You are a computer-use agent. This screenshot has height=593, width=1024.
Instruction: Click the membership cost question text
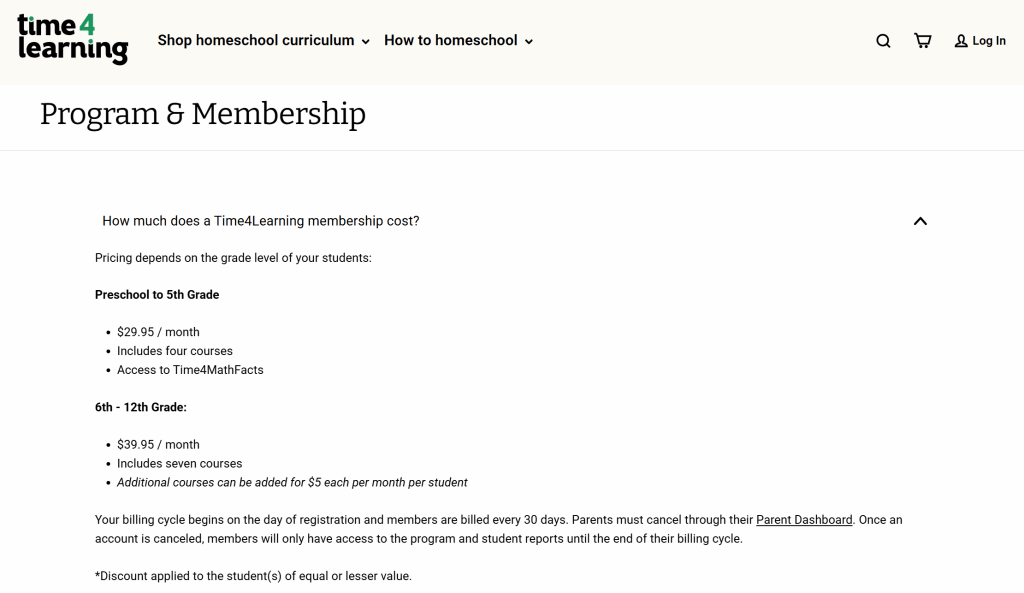pyautogui.click(x=261, y=221)
